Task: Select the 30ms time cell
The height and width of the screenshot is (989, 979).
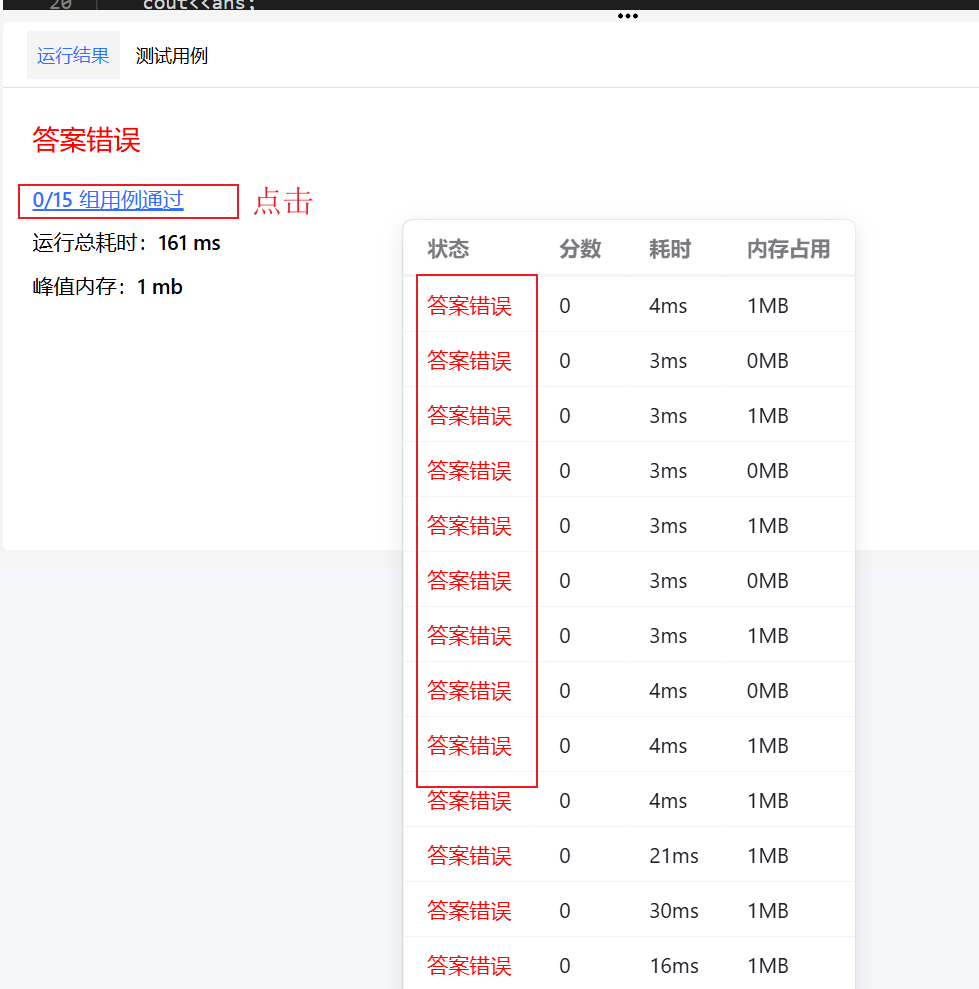Action: point(674,911)
